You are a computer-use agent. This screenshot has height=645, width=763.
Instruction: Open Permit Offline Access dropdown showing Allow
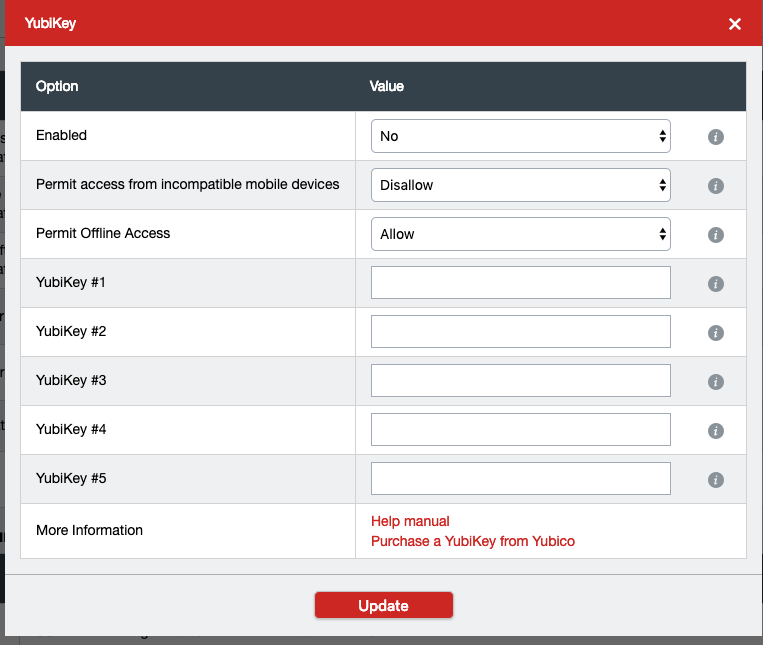521,234
